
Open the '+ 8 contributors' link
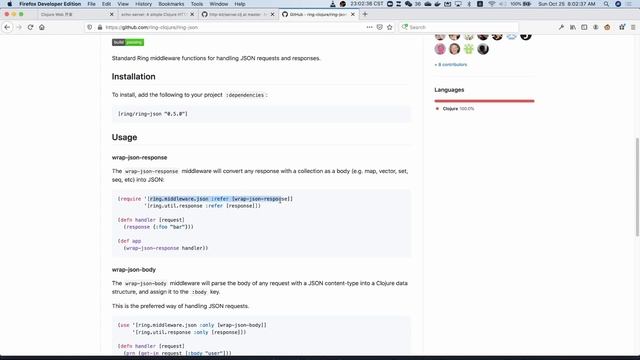[451, 64]
